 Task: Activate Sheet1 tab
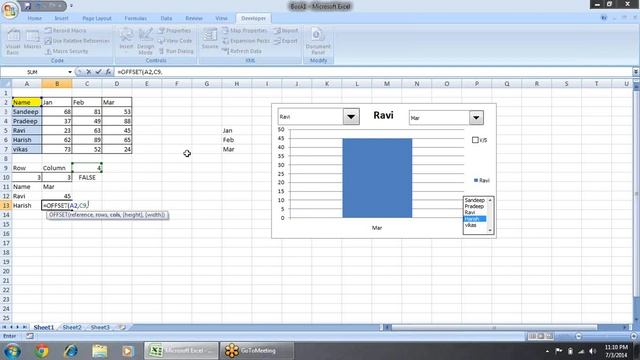click(44, 327)
